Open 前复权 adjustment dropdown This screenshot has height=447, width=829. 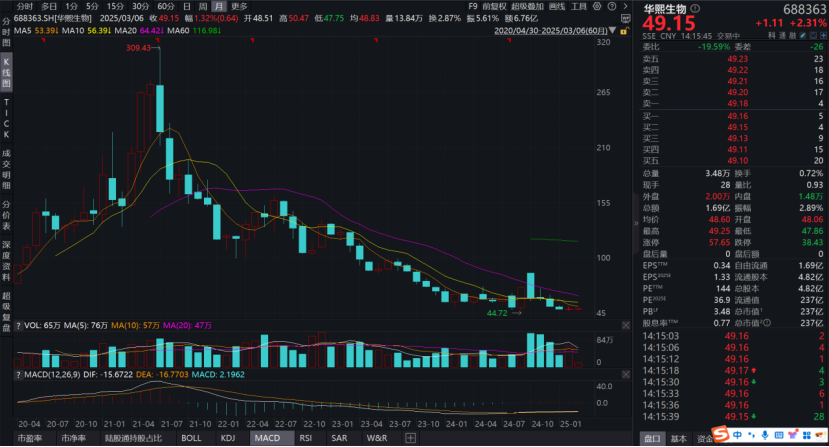(494, 6)
